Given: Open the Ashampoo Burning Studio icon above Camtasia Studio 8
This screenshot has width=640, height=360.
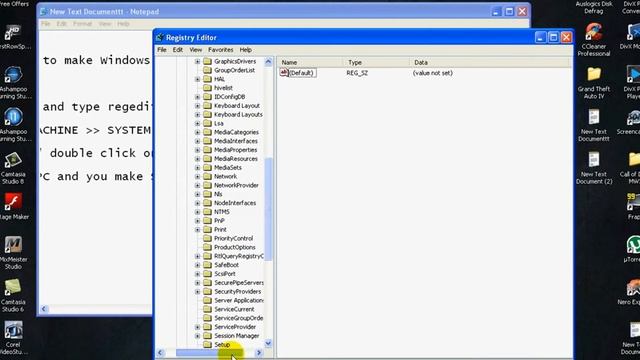Looking at the screenshot, I should [x=13, y=117].
